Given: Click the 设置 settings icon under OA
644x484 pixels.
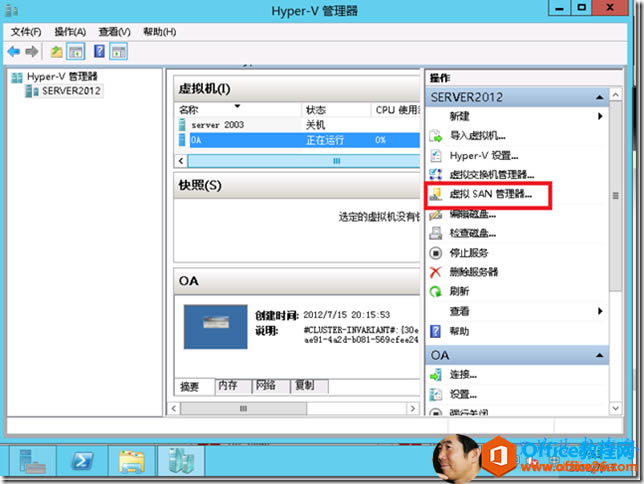Looking at the screenshot, I should [435, 394].
